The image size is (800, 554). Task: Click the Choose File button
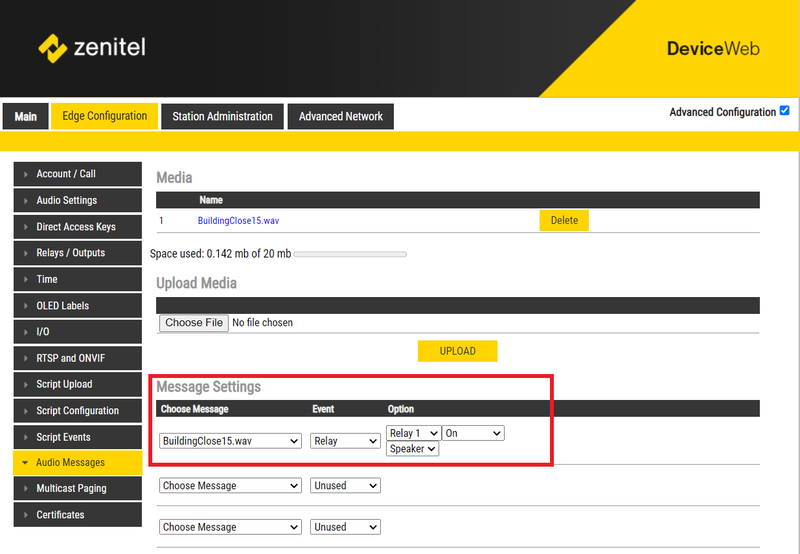pos(194,323)
